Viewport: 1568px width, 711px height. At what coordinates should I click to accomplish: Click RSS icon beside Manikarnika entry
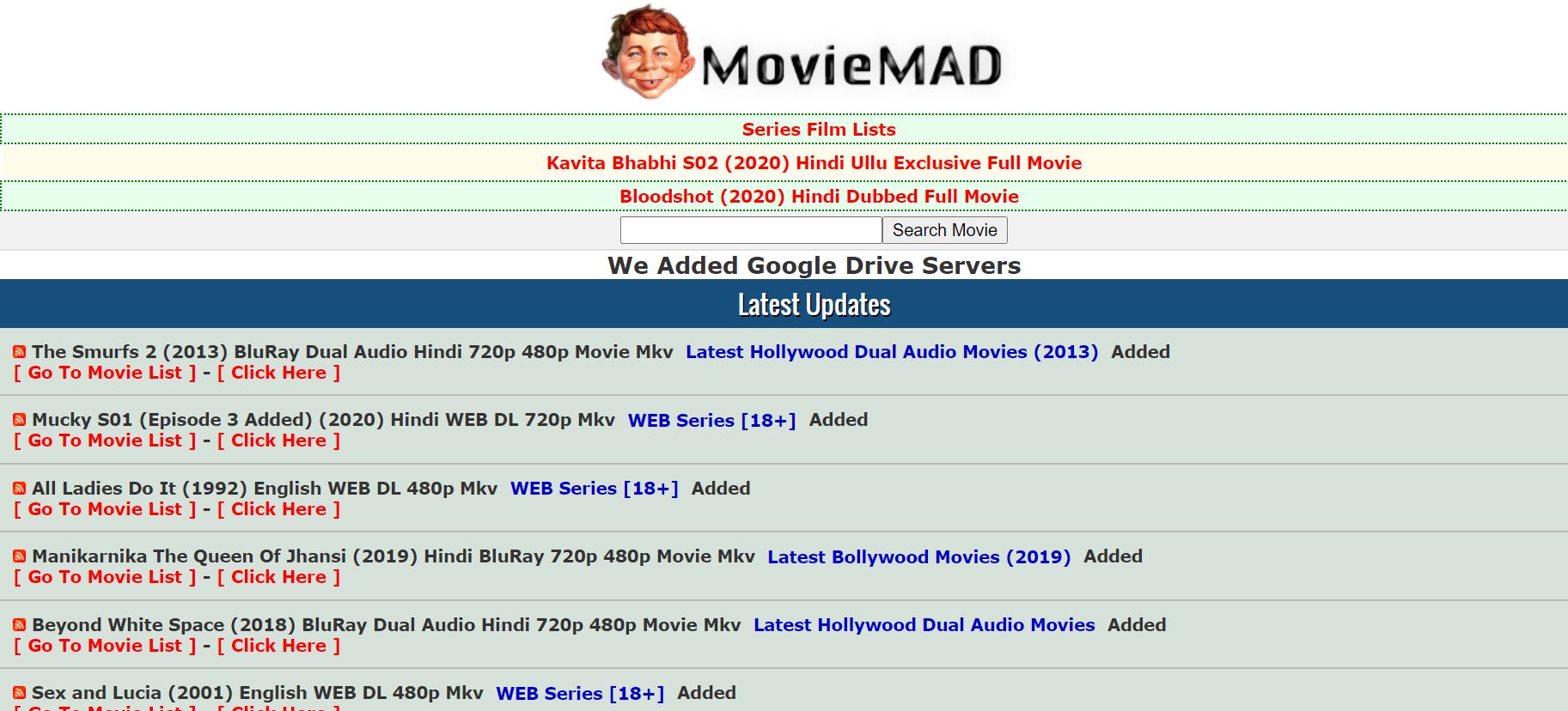[x=19, y=556]
